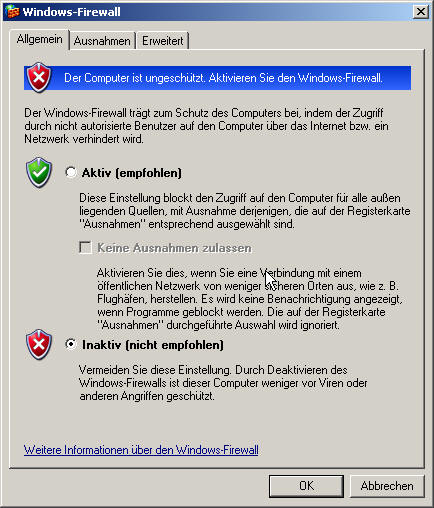Click paragraph starting 'Diese Einstellung blockt den Zugriff'
This screenshot has width=434, height=508.
tap(245, 211)
